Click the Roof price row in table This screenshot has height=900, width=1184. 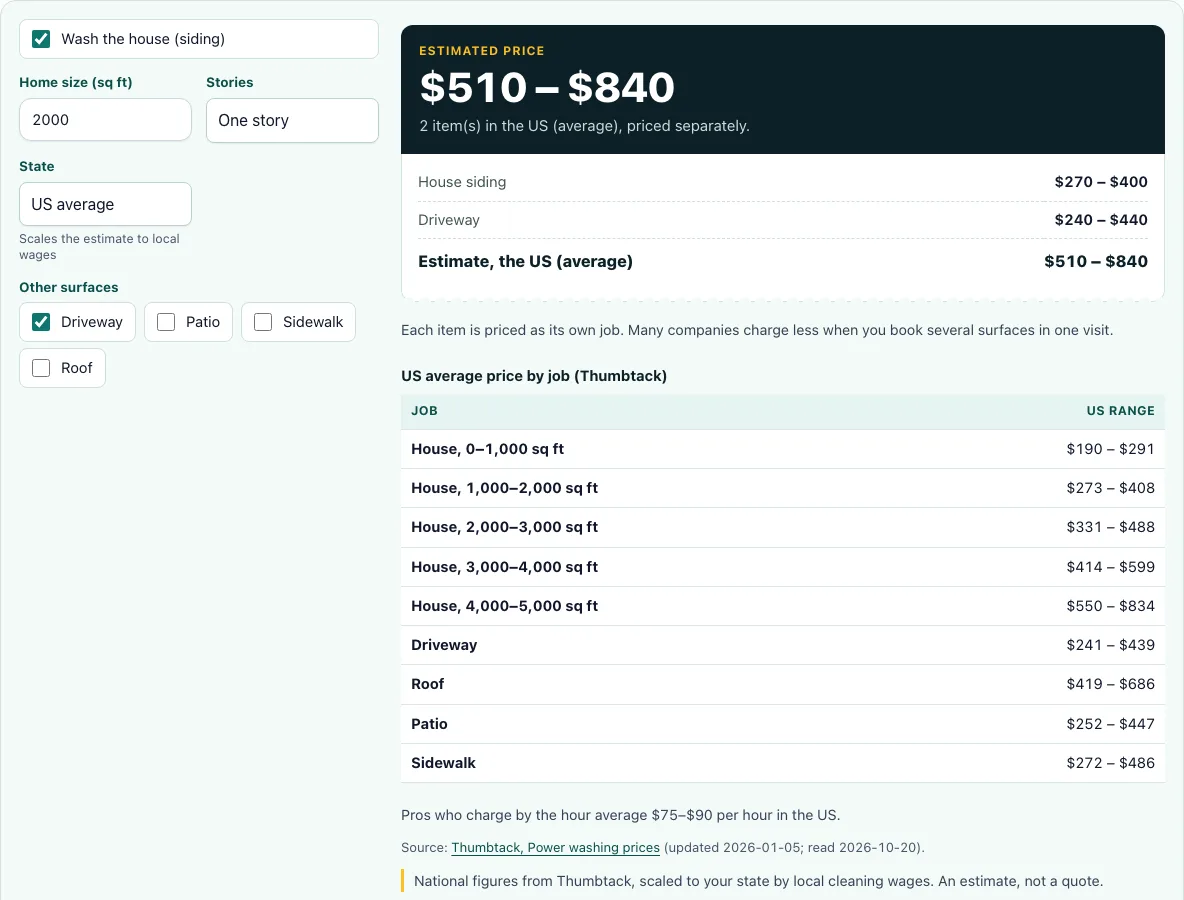coord(782,684)
